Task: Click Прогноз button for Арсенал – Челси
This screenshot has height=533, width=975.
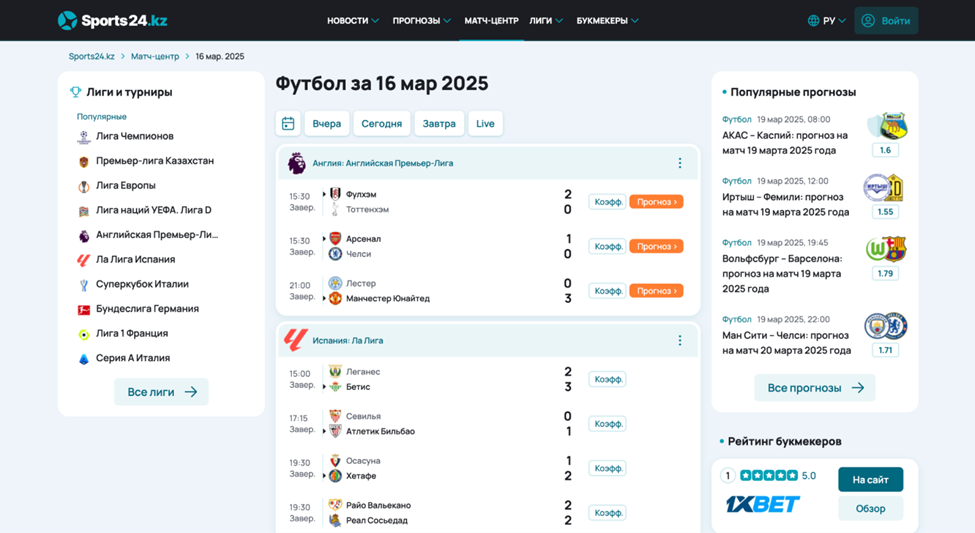Action: pyautogui.click(x=656, y=246)
